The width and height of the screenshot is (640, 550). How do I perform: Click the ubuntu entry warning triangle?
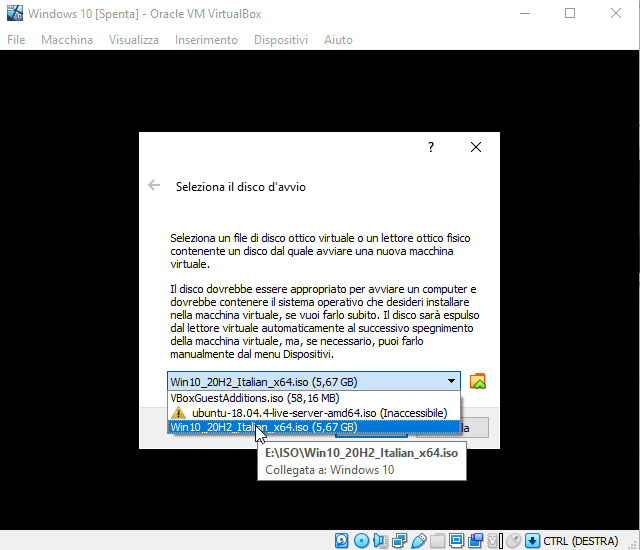click(x=178, y=412)
